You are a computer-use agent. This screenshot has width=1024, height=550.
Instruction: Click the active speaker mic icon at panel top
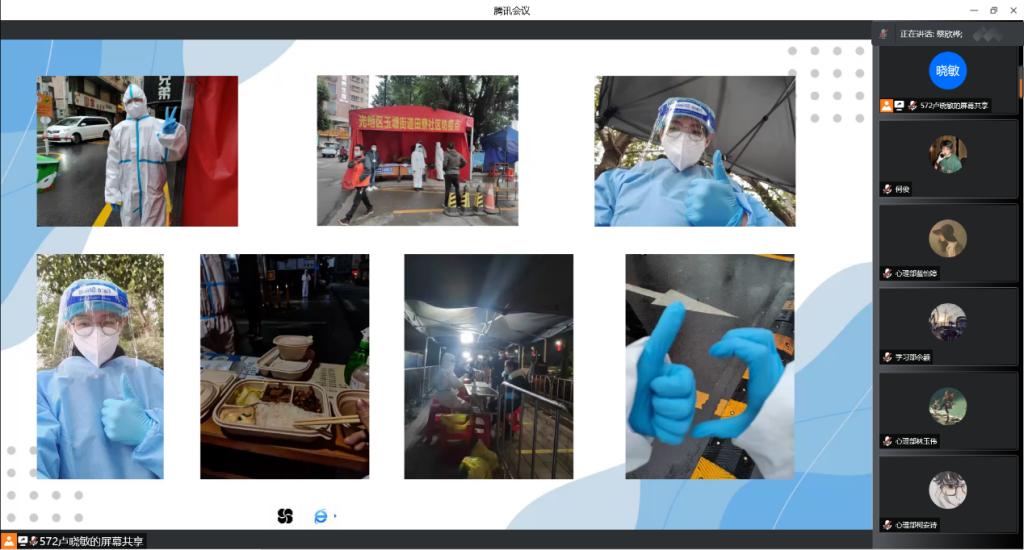(884, 33)
